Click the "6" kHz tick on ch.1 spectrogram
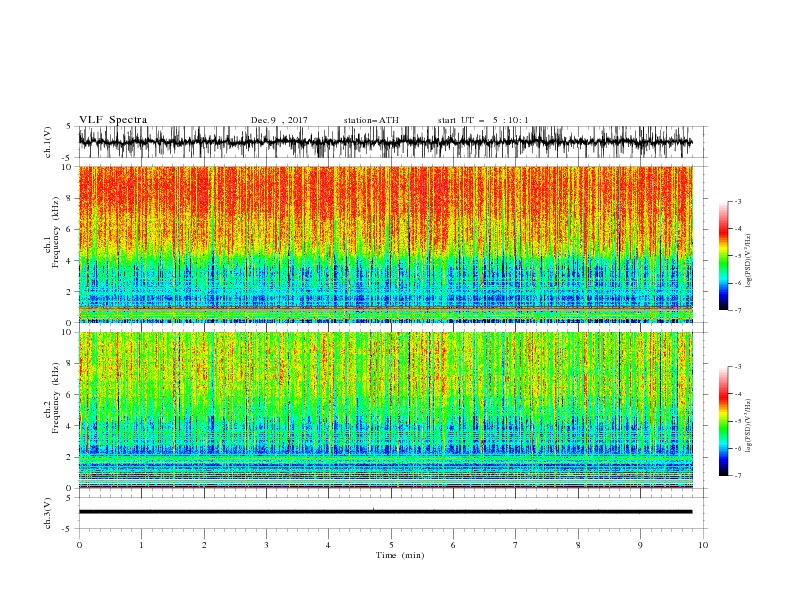This screenshot has width=792, height=612. [x=69, y=229]
